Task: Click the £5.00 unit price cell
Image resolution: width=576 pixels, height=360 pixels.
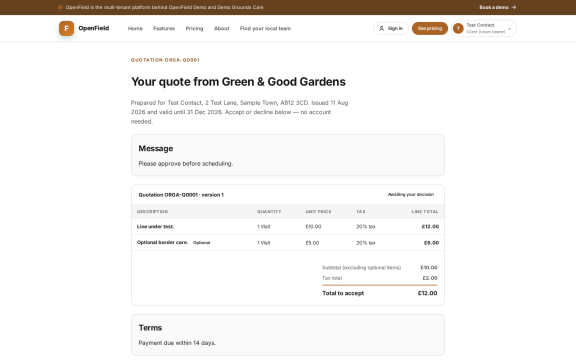Action: click(312, 243)
